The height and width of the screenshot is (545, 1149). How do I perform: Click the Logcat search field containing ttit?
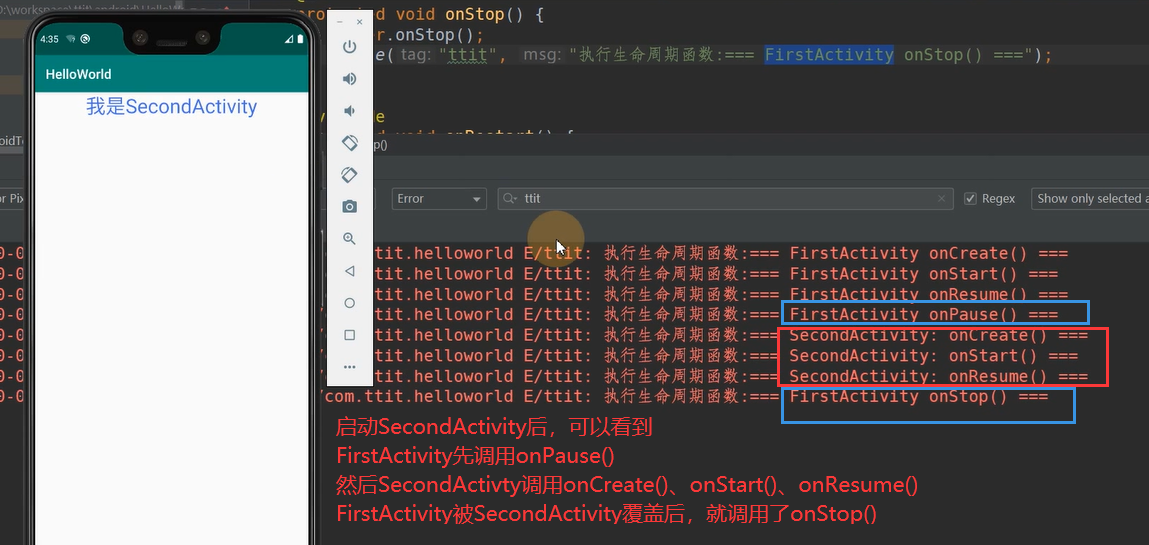pos(725,199)
